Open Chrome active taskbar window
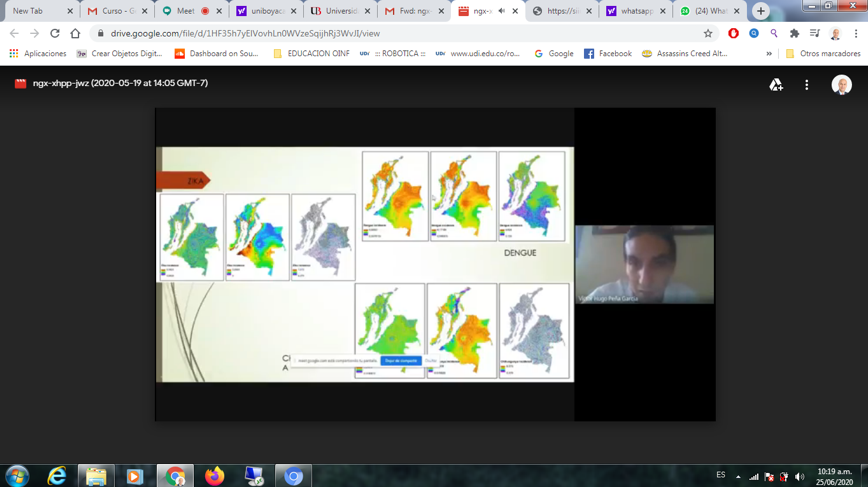Viewport: 868px width, 487px height. click(x=175, y=476)
